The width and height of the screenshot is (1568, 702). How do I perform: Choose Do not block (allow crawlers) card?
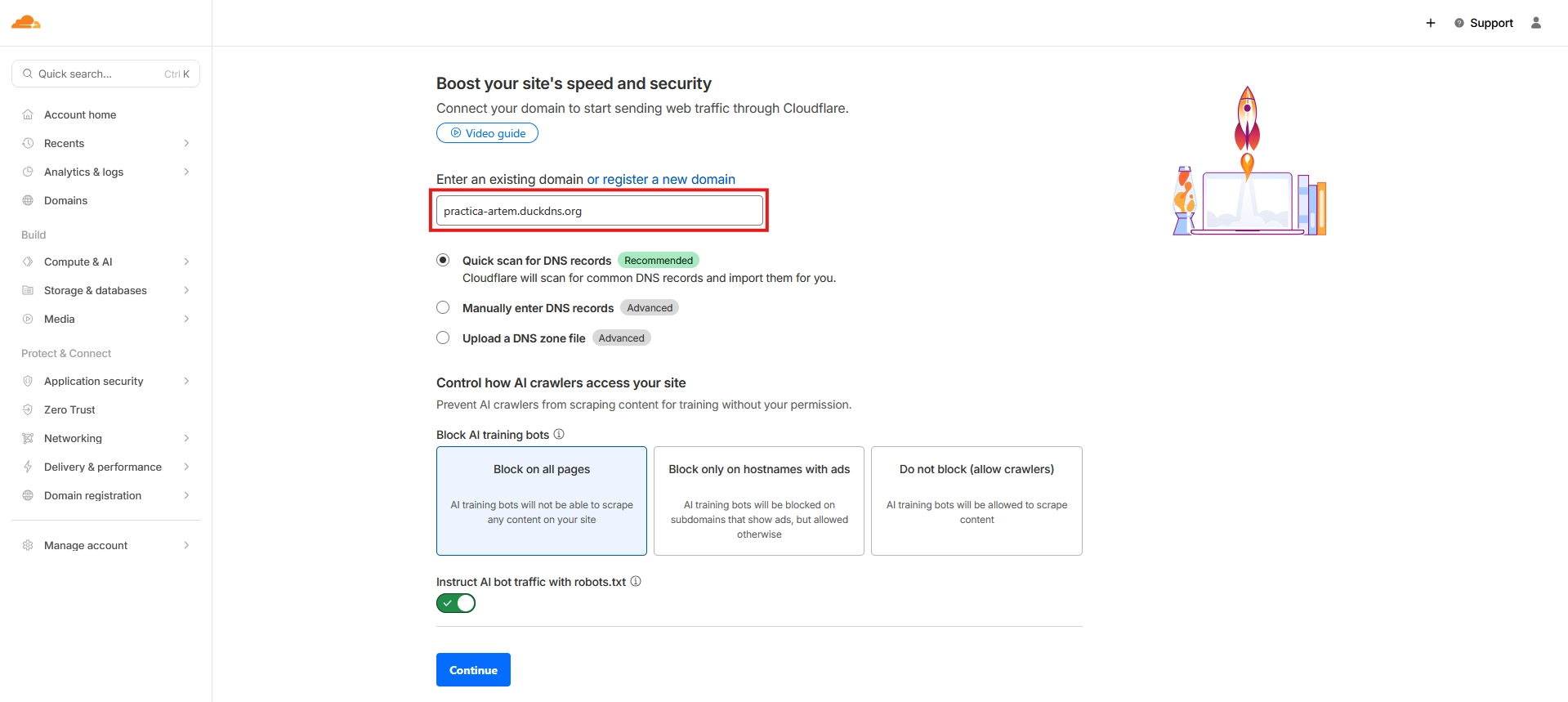[976, 500]
